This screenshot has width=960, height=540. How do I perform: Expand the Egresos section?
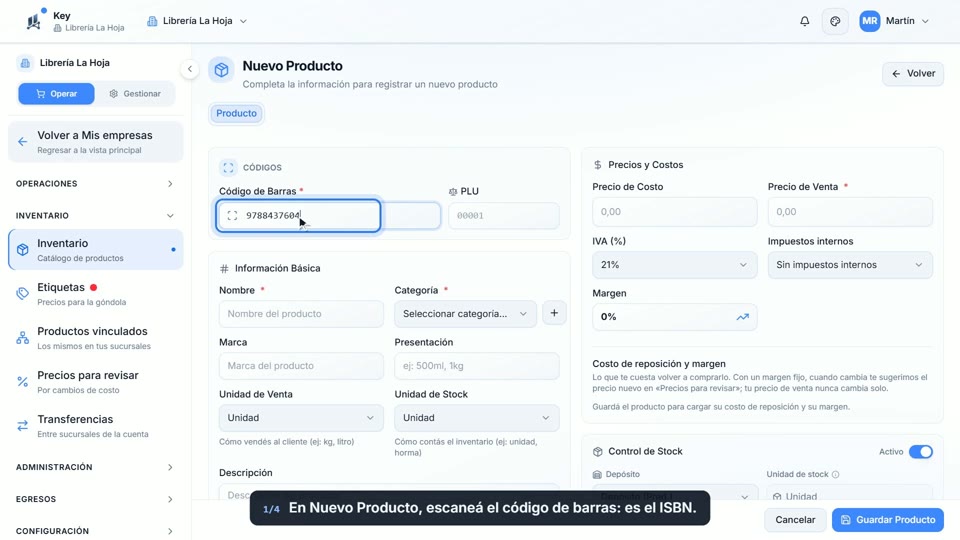95,499
